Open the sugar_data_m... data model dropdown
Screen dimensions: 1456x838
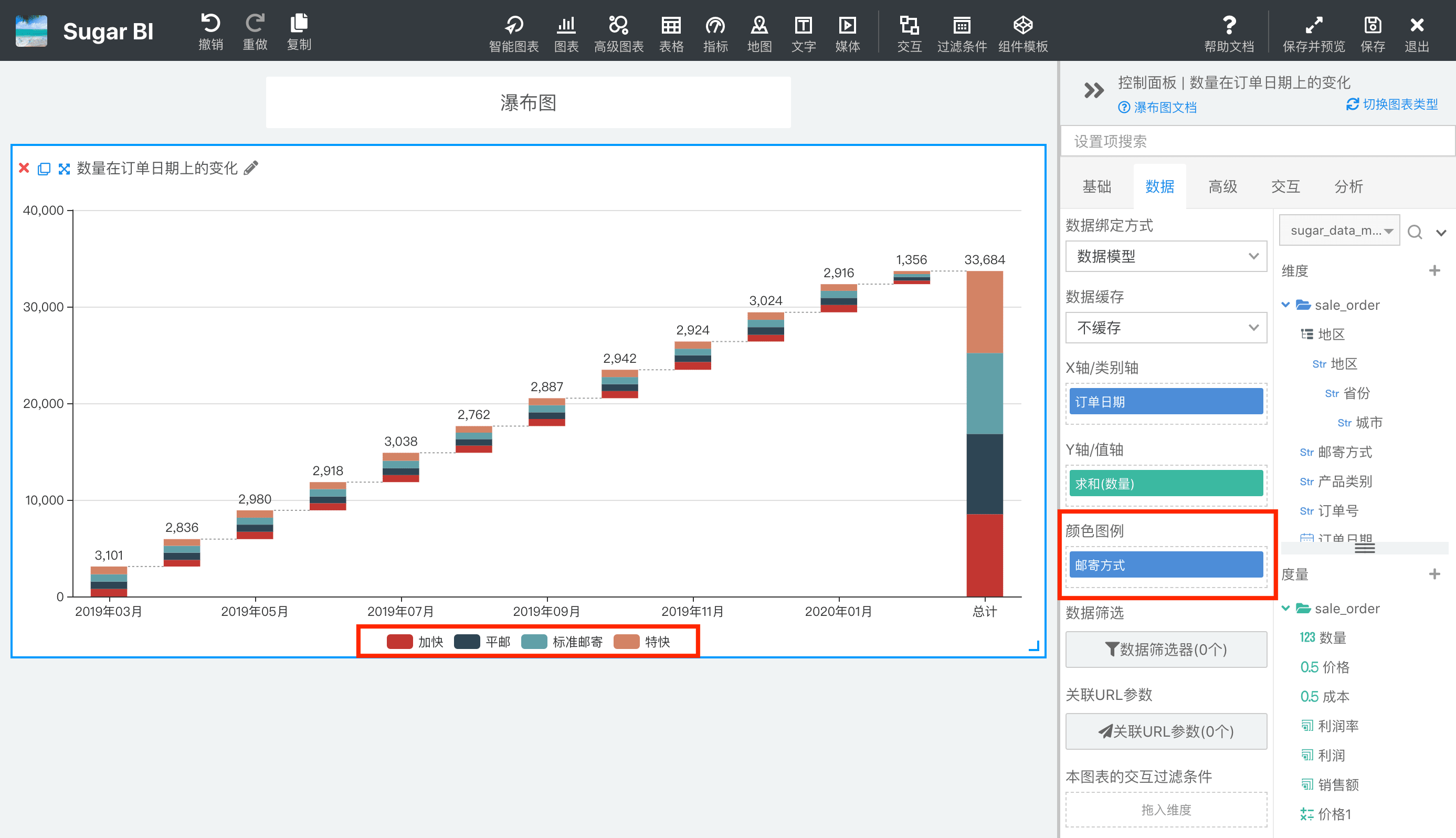tap(1338, 230)
